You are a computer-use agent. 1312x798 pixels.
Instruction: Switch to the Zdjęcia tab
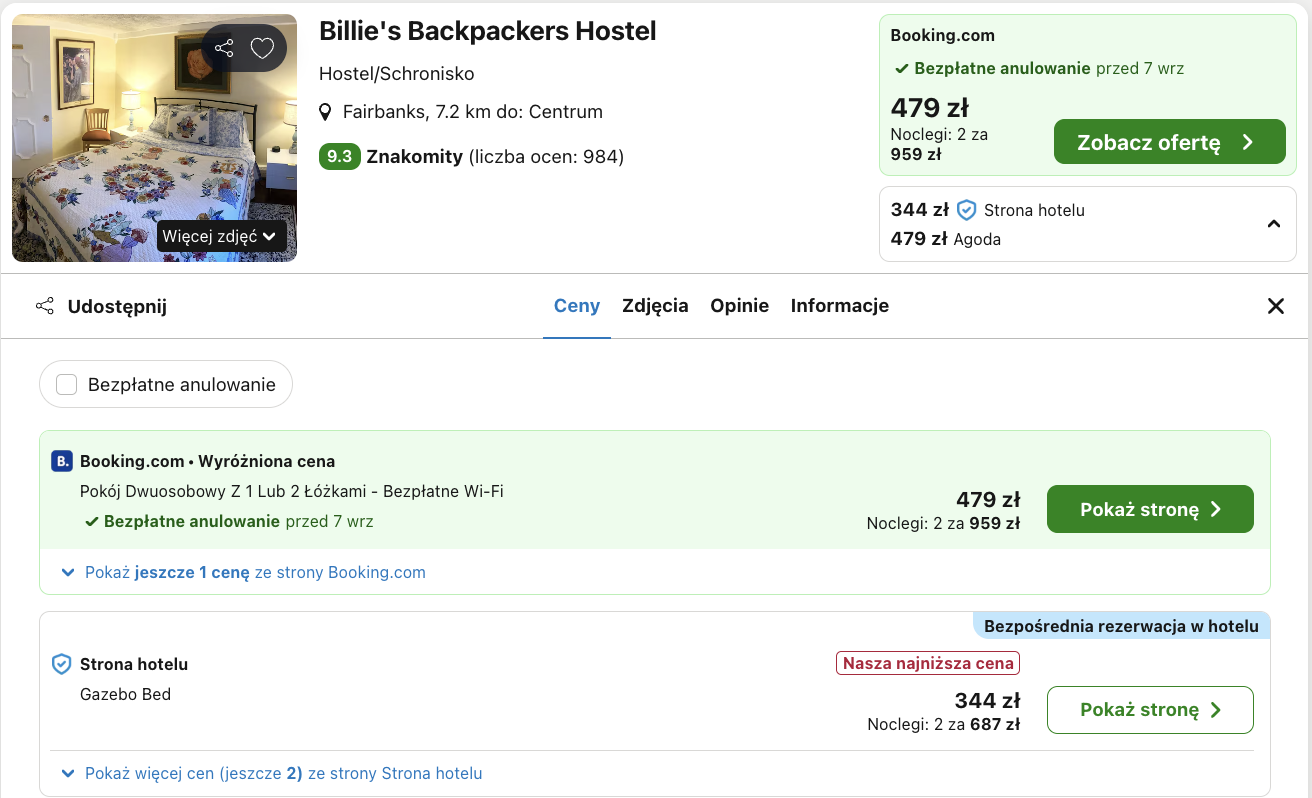[x=655, y=306]
